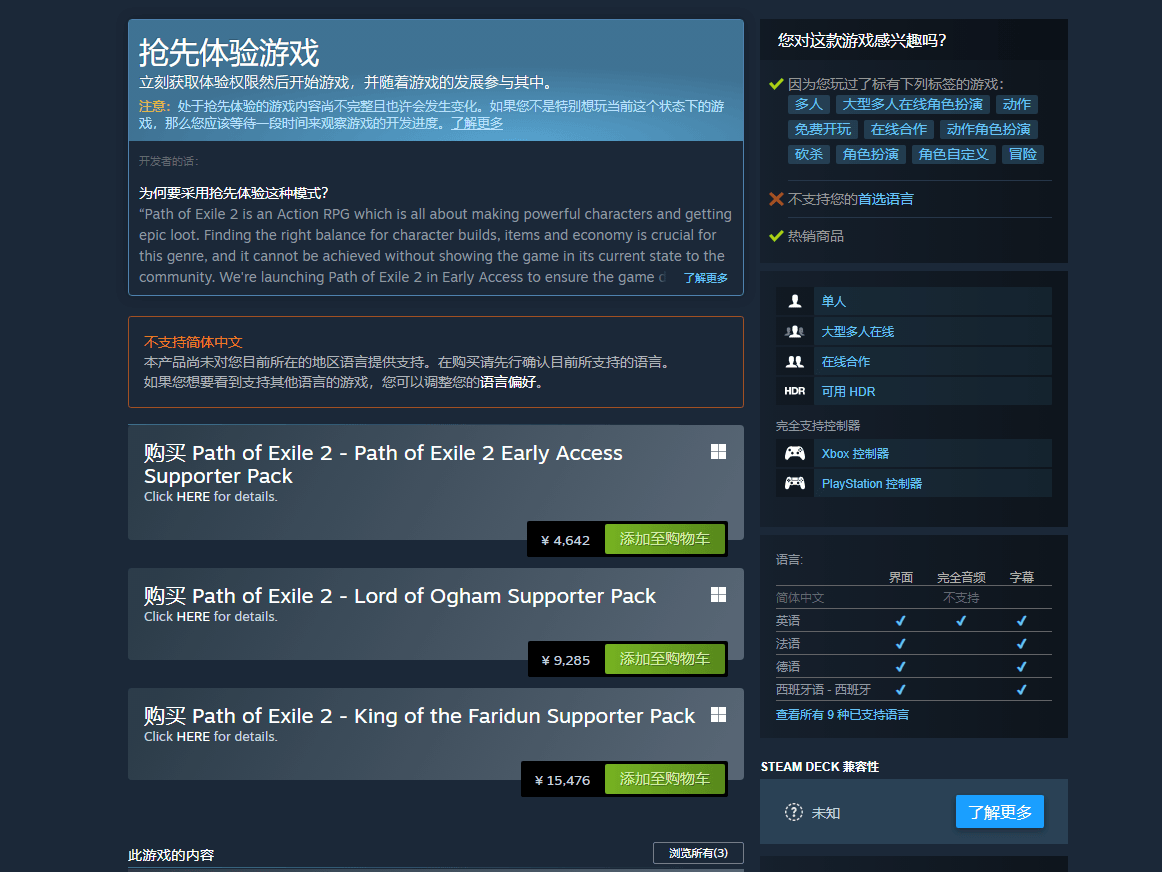Click 西班牙语 - 西班牙 language row label

(x=823, y=689)
